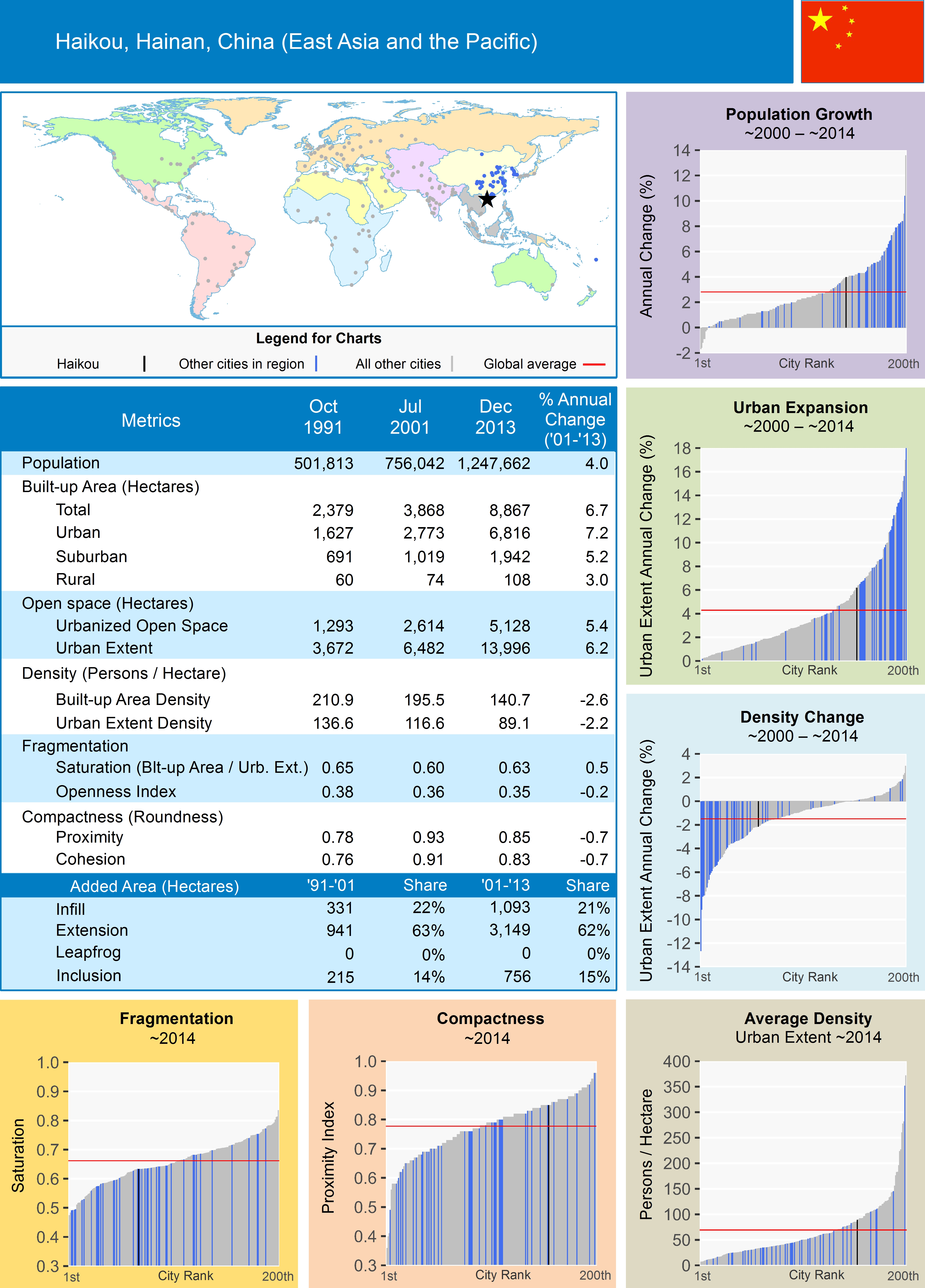Click the blue Other cities legend marker
This screenshot has width=925, height=1288.
[x=316, y=364]
